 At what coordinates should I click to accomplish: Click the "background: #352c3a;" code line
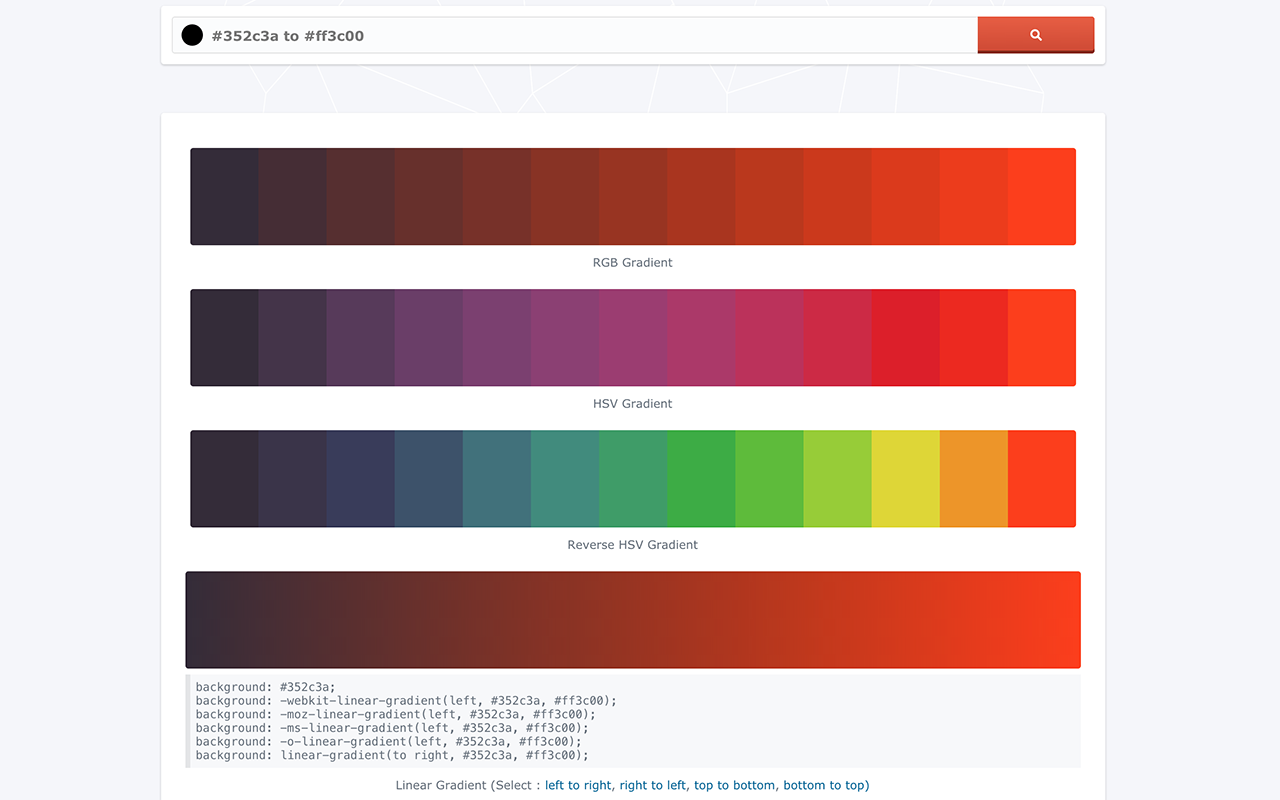tap(265, 687)
